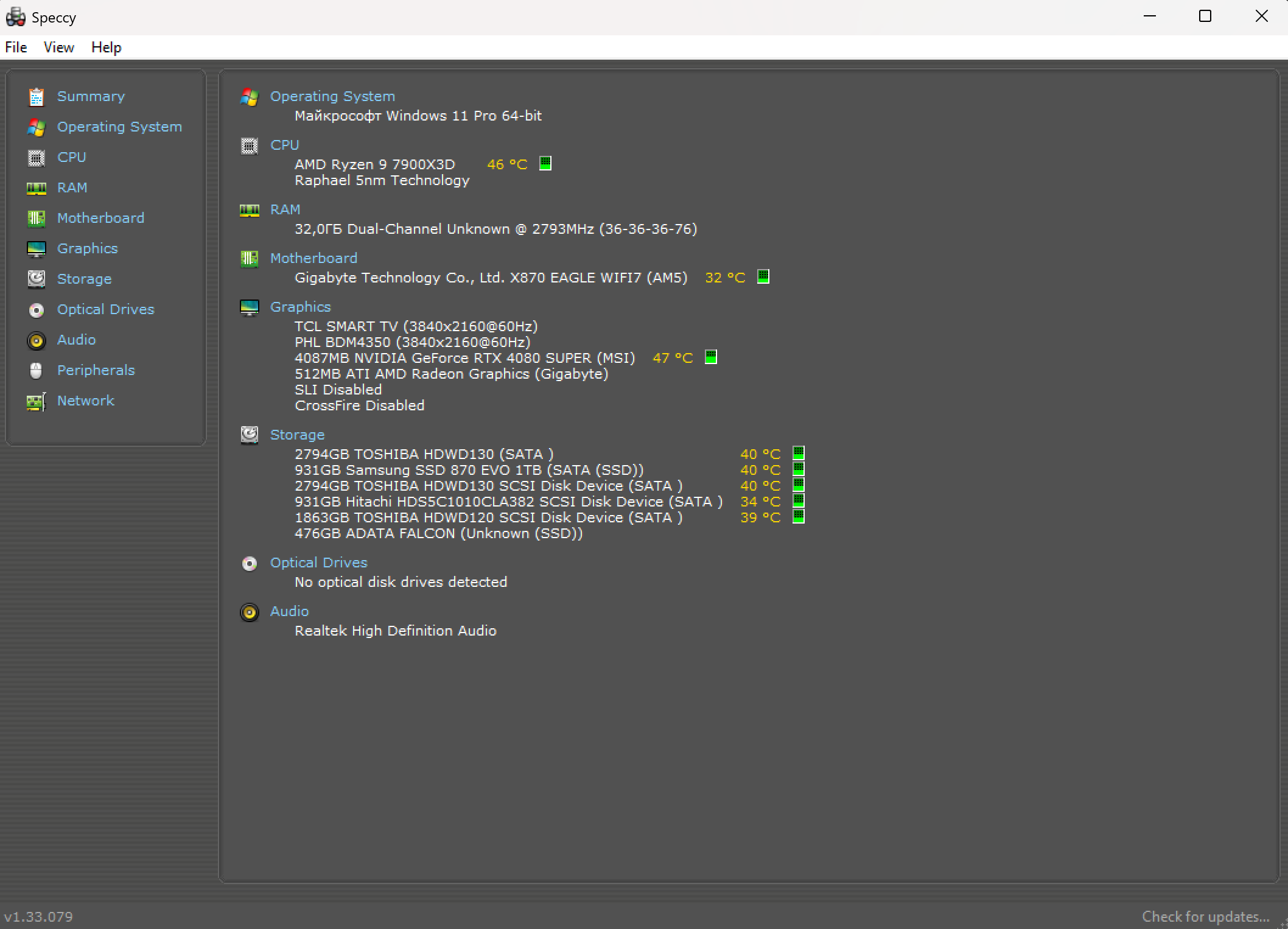
Task: Open the File menu
Action: point(16,47)
